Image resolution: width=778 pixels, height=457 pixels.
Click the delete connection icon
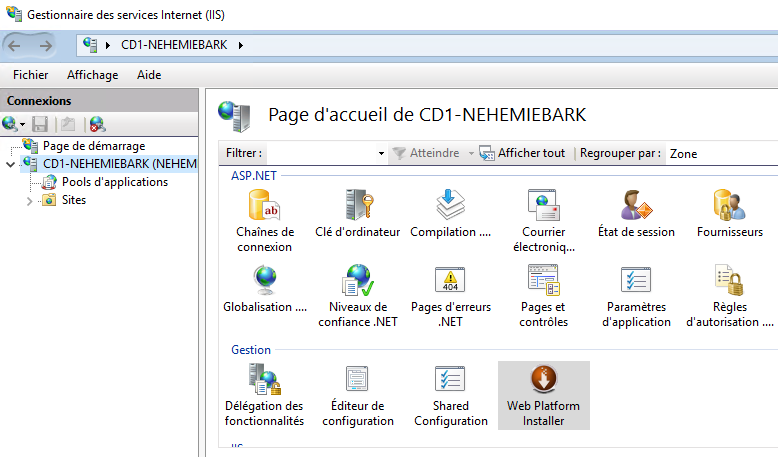97,124
